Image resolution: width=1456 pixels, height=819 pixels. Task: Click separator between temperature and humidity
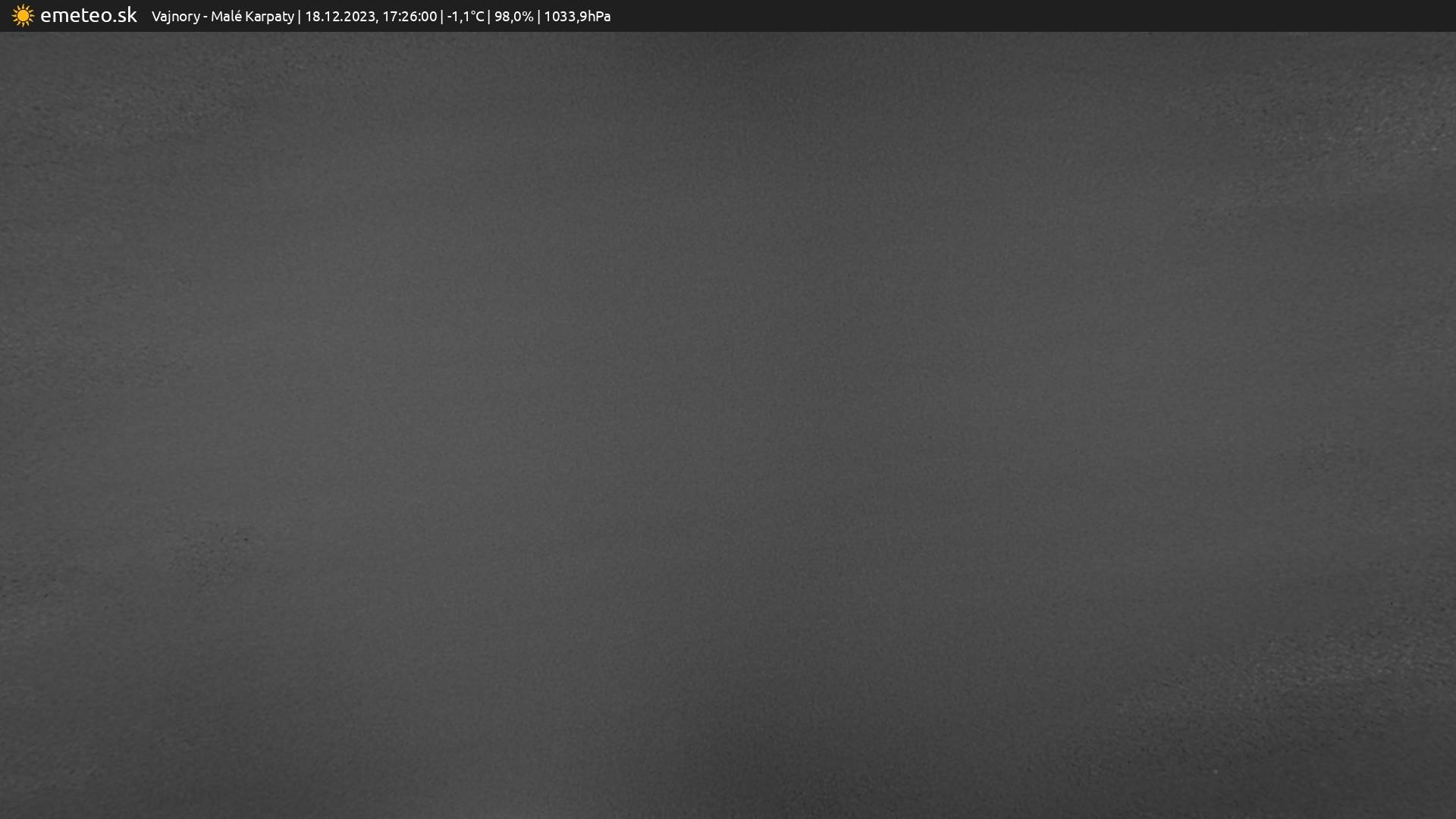click(489, 17)
